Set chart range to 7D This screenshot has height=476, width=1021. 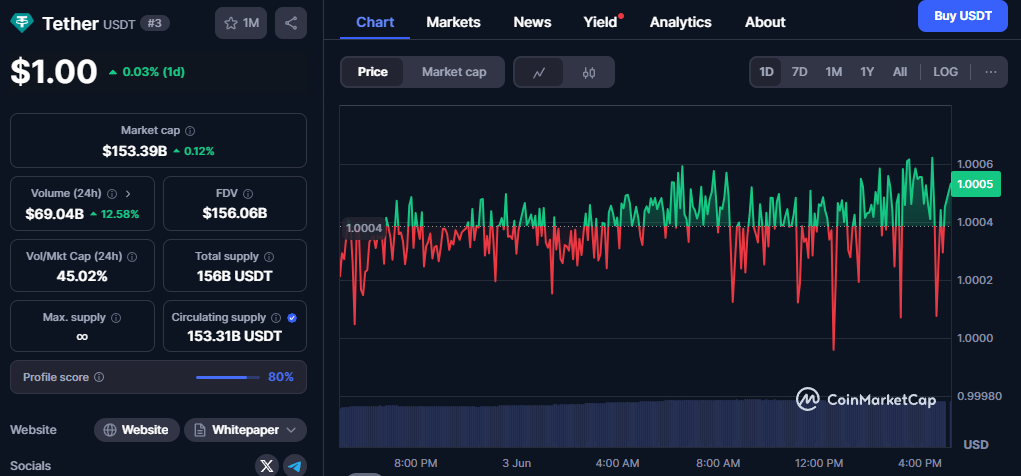(800, 72)
